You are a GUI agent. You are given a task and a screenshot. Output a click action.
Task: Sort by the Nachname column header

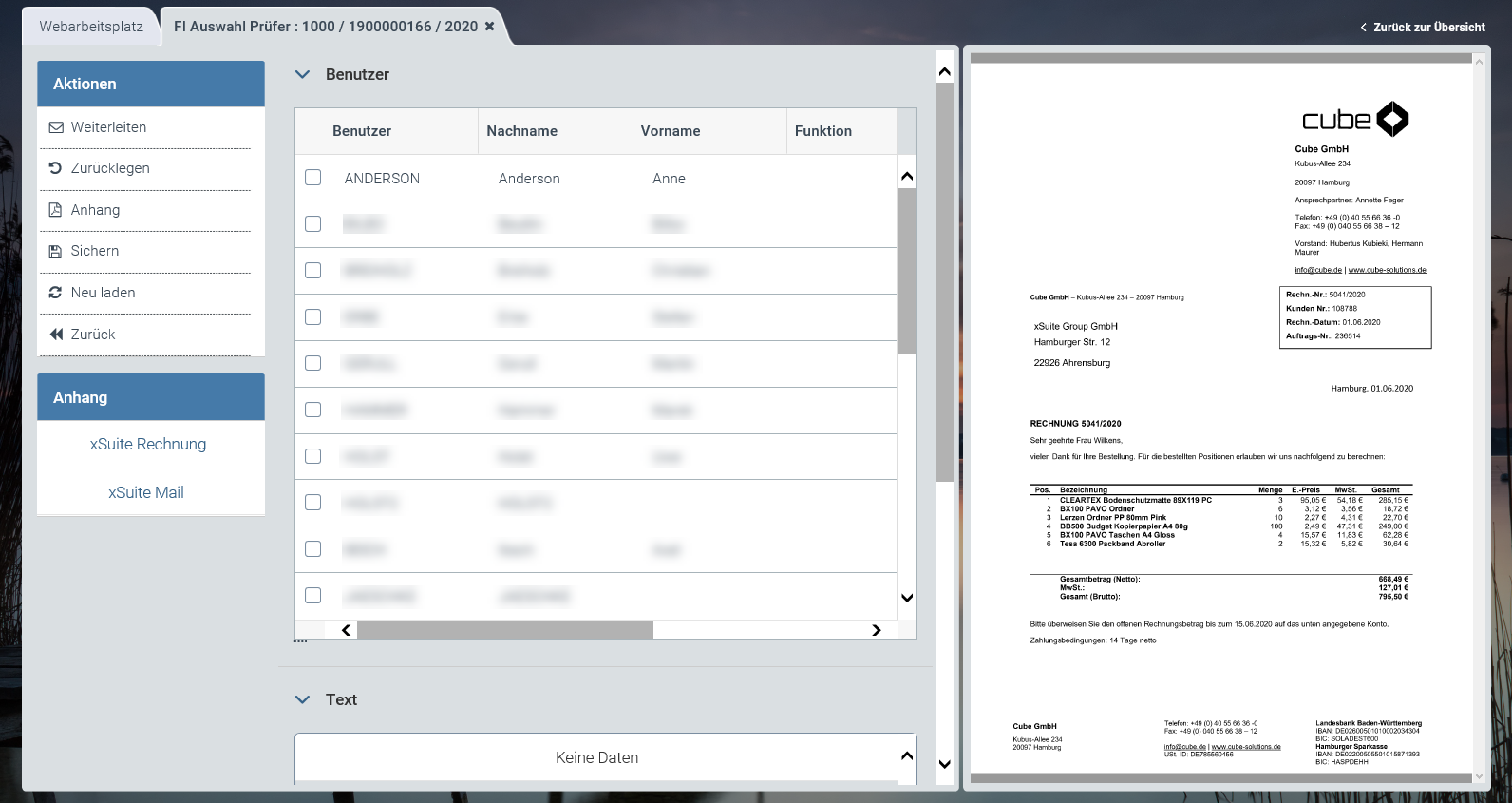pyautogui.click(x=521, y=131)
